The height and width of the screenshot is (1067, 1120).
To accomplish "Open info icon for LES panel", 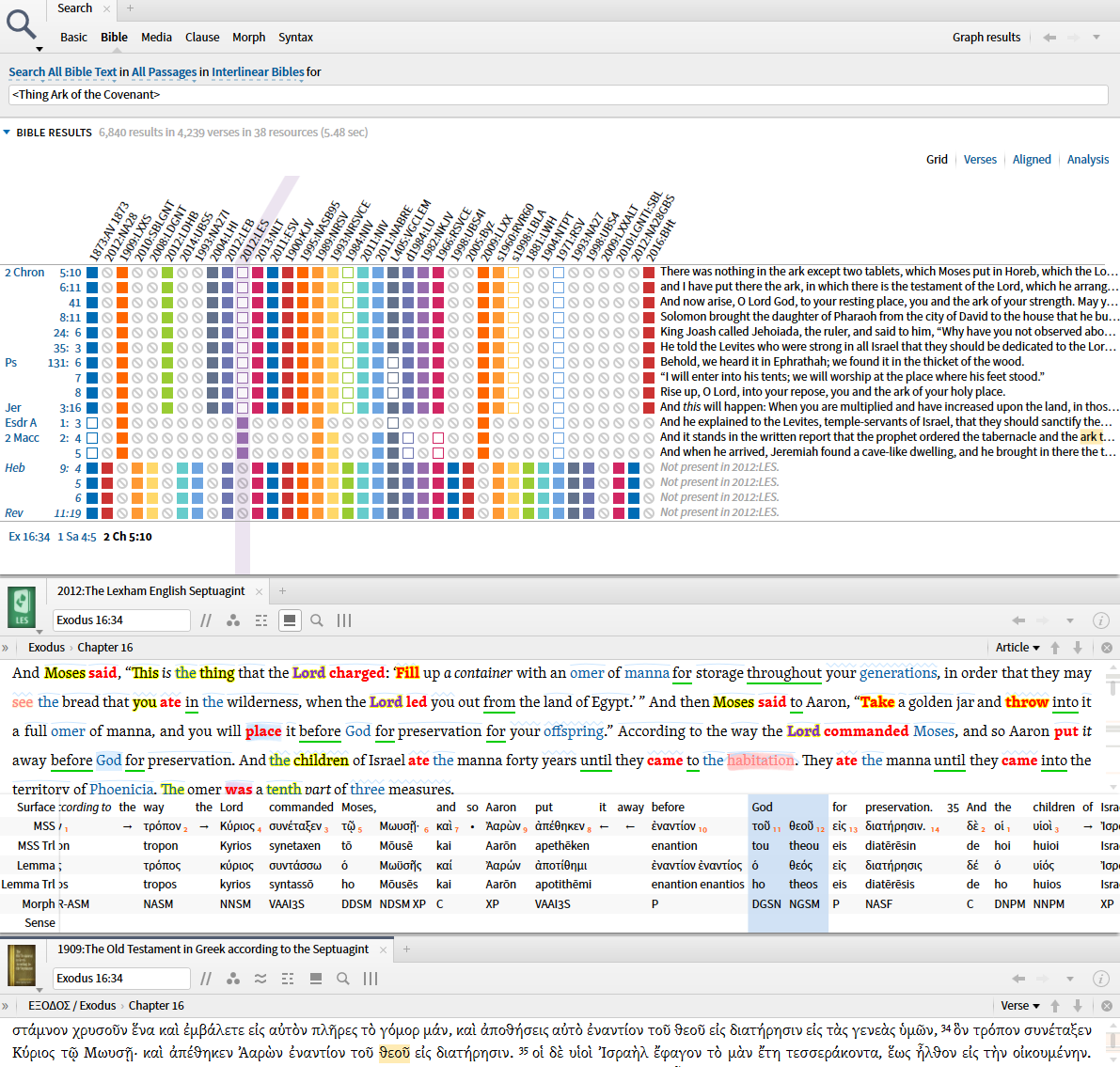I will [x=1100, y=620].
